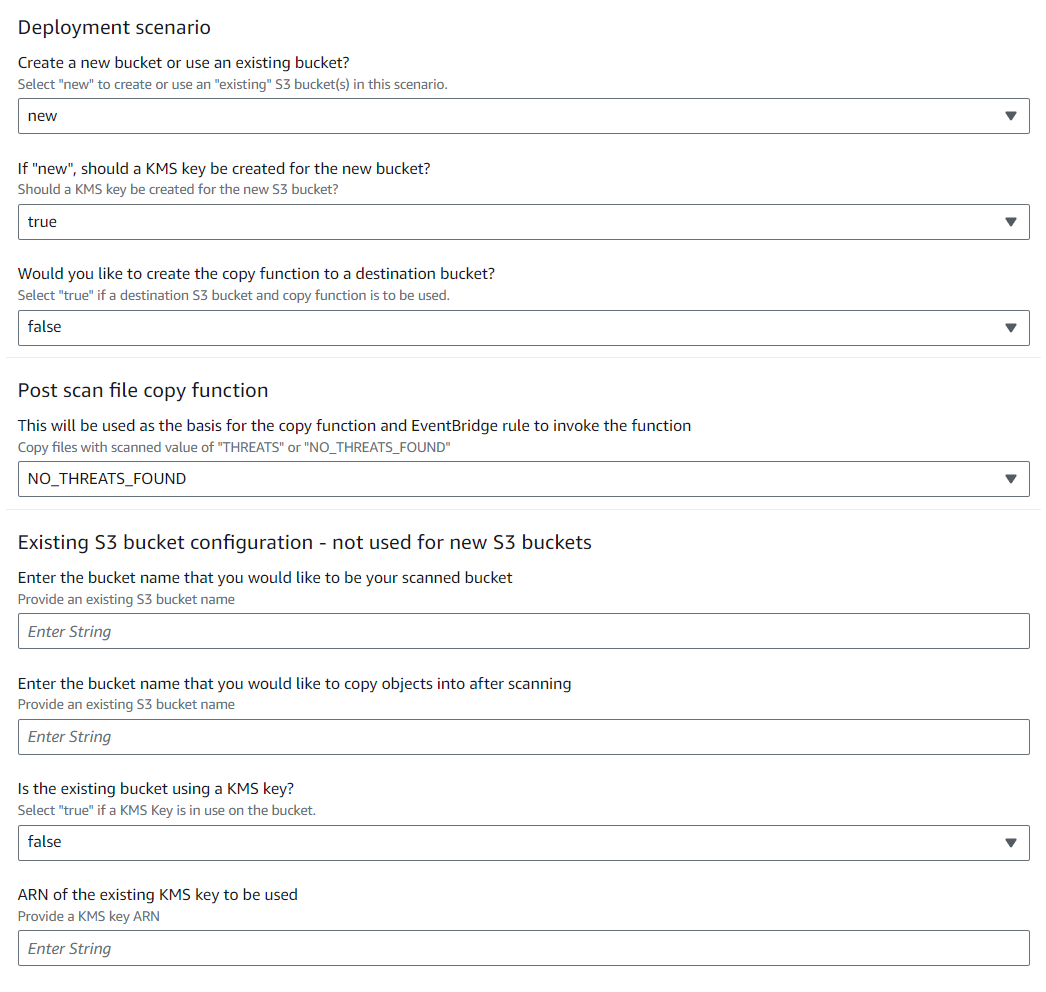The image size is (1046, 992).
Task: Click the 'Provide a KMS key ARN' helper text
Action: (x=89, y=917)
